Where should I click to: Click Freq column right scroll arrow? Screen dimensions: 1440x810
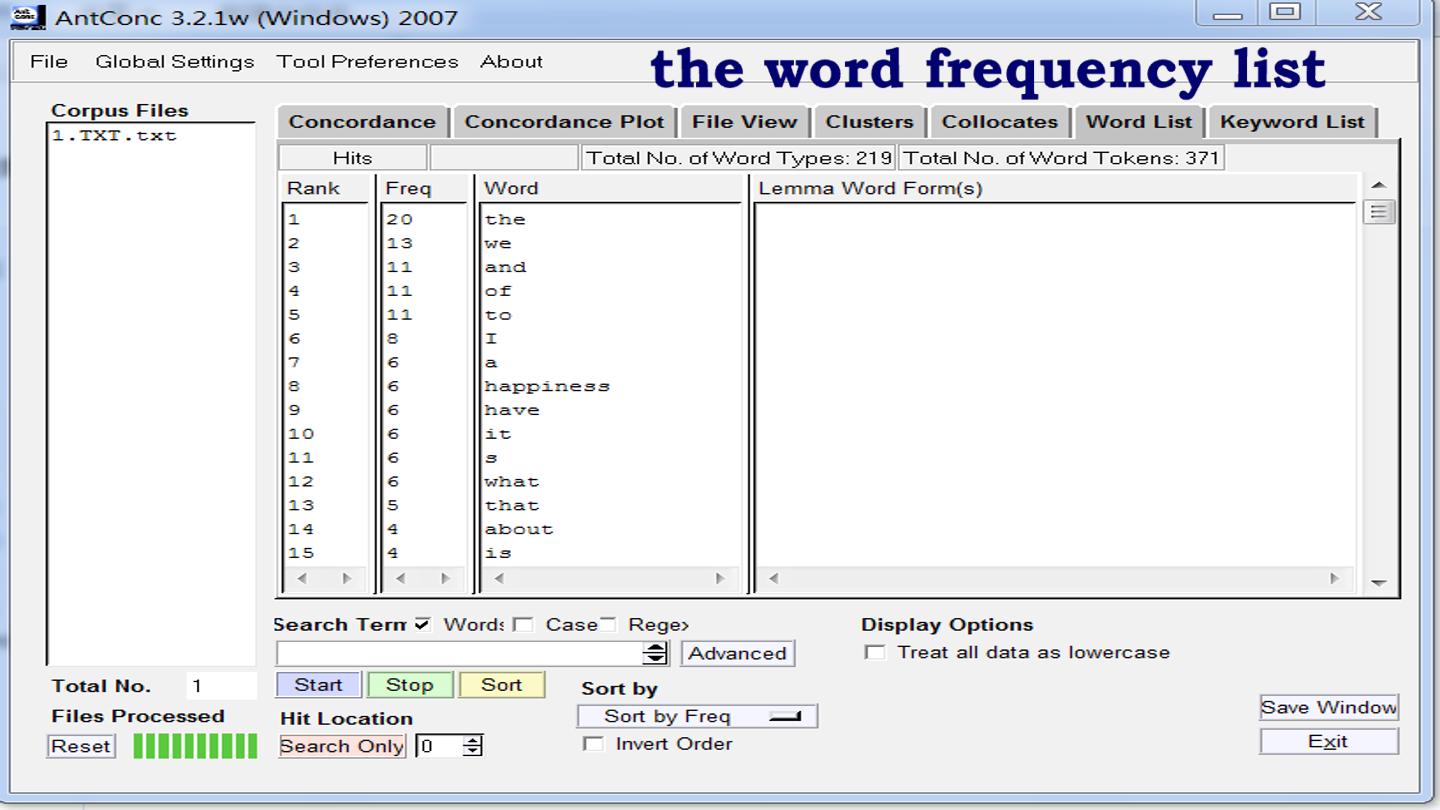(446, 578)
